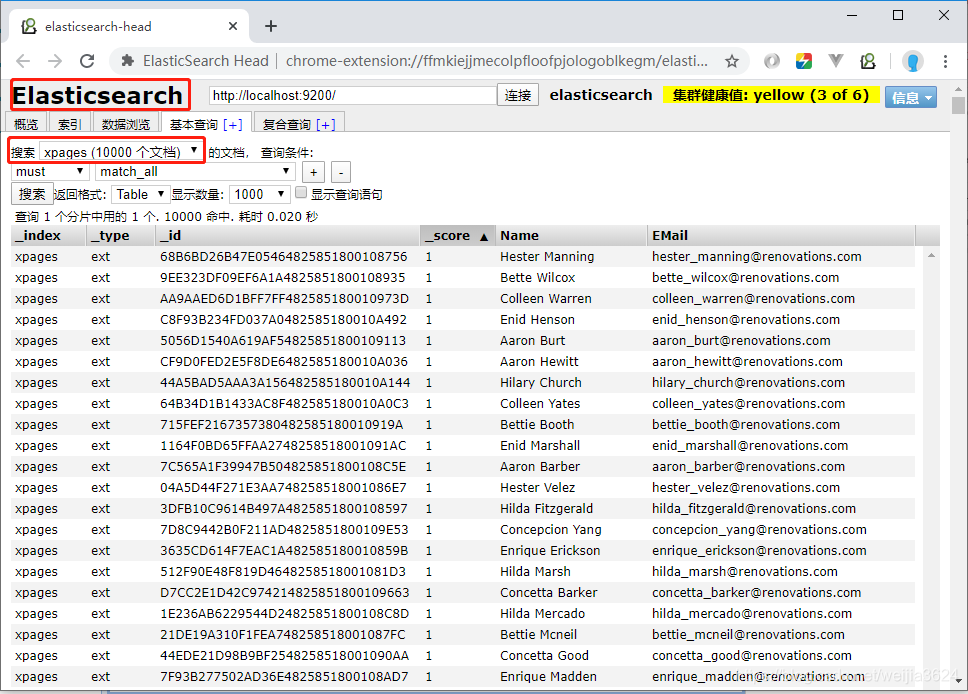Open Chrome's three-dot menu

[945, 61]
